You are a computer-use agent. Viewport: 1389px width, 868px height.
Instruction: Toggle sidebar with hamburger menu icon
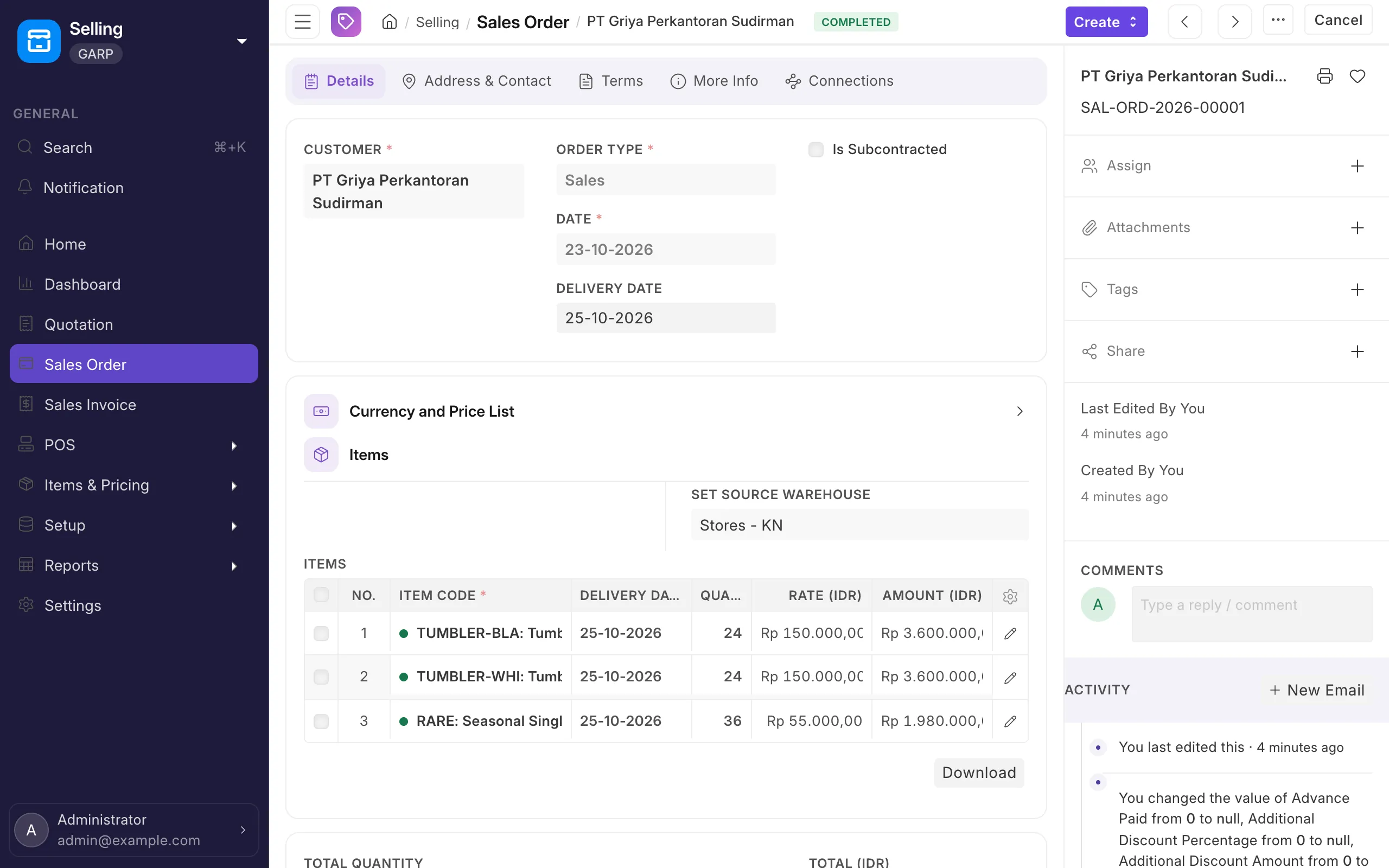(302, 22)
